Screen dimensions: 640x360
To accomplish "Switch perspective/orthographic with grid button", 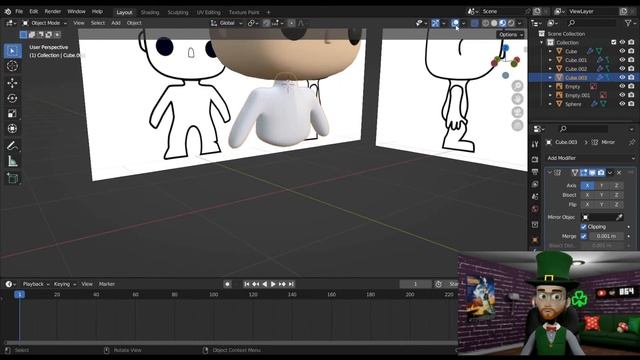I will pyautogui.click(x=518, y=125).
